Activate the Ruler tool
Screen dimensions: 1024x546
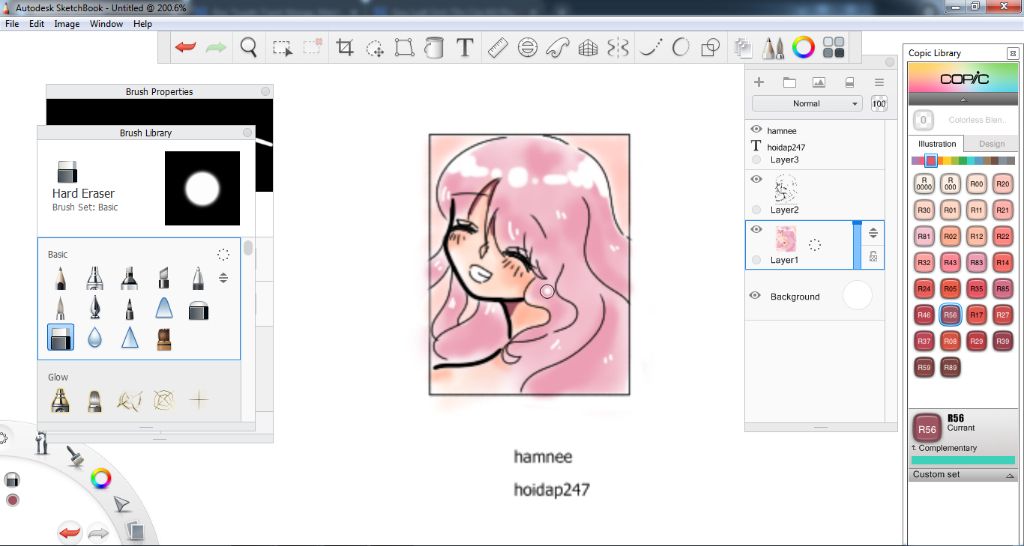pyautogui.click(x=498, y=47)
